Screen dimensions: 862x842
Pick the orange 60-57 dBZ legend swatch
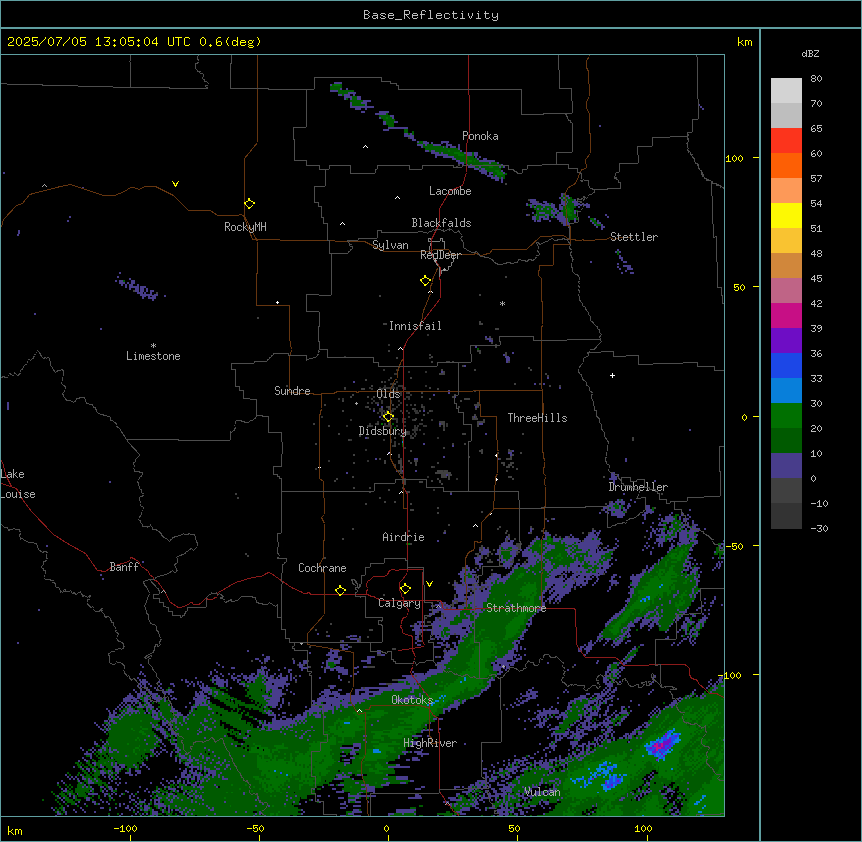tap(786, 165)
